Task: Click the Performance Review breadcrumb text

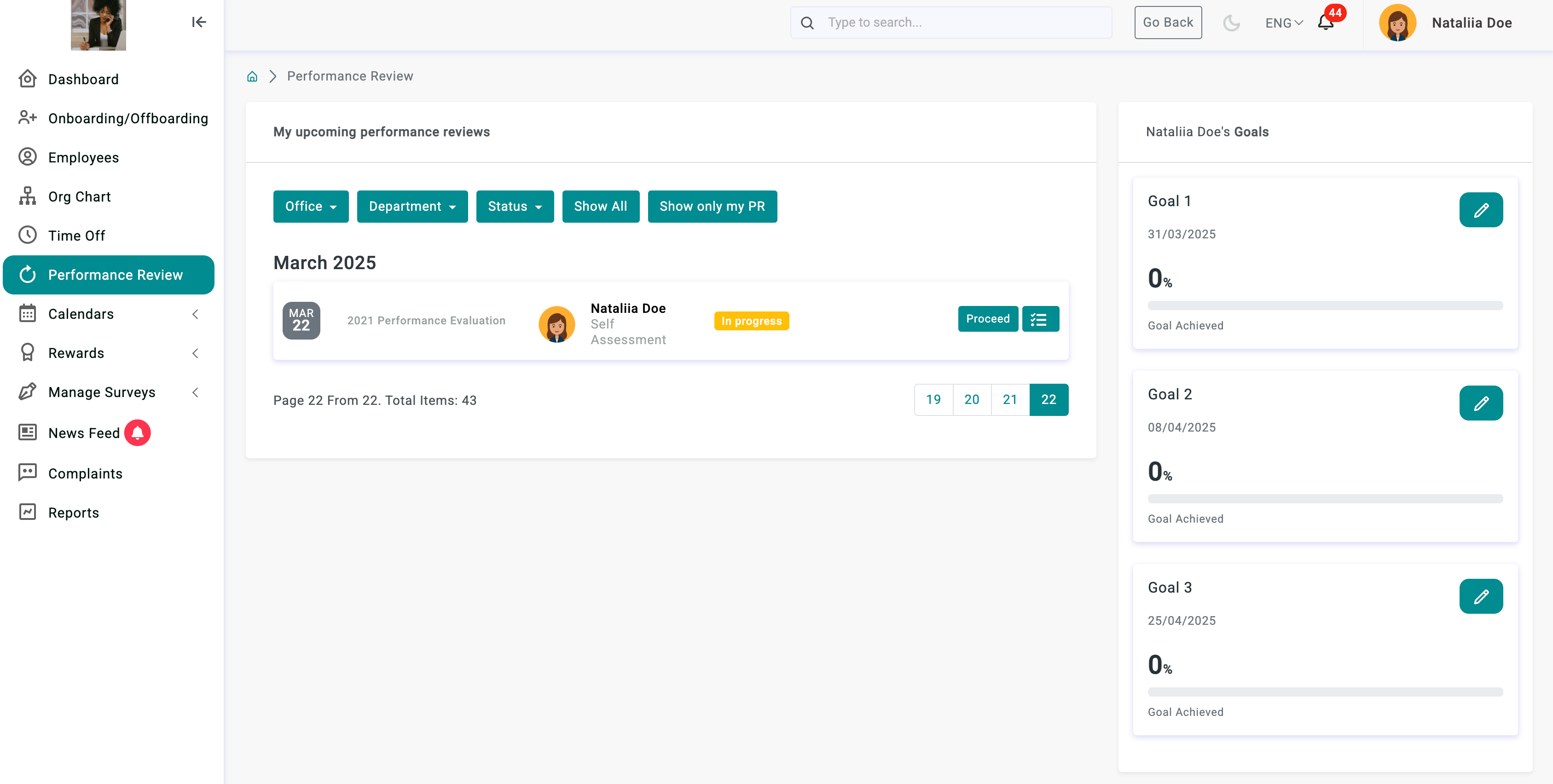Action: (x=350, y=76)
